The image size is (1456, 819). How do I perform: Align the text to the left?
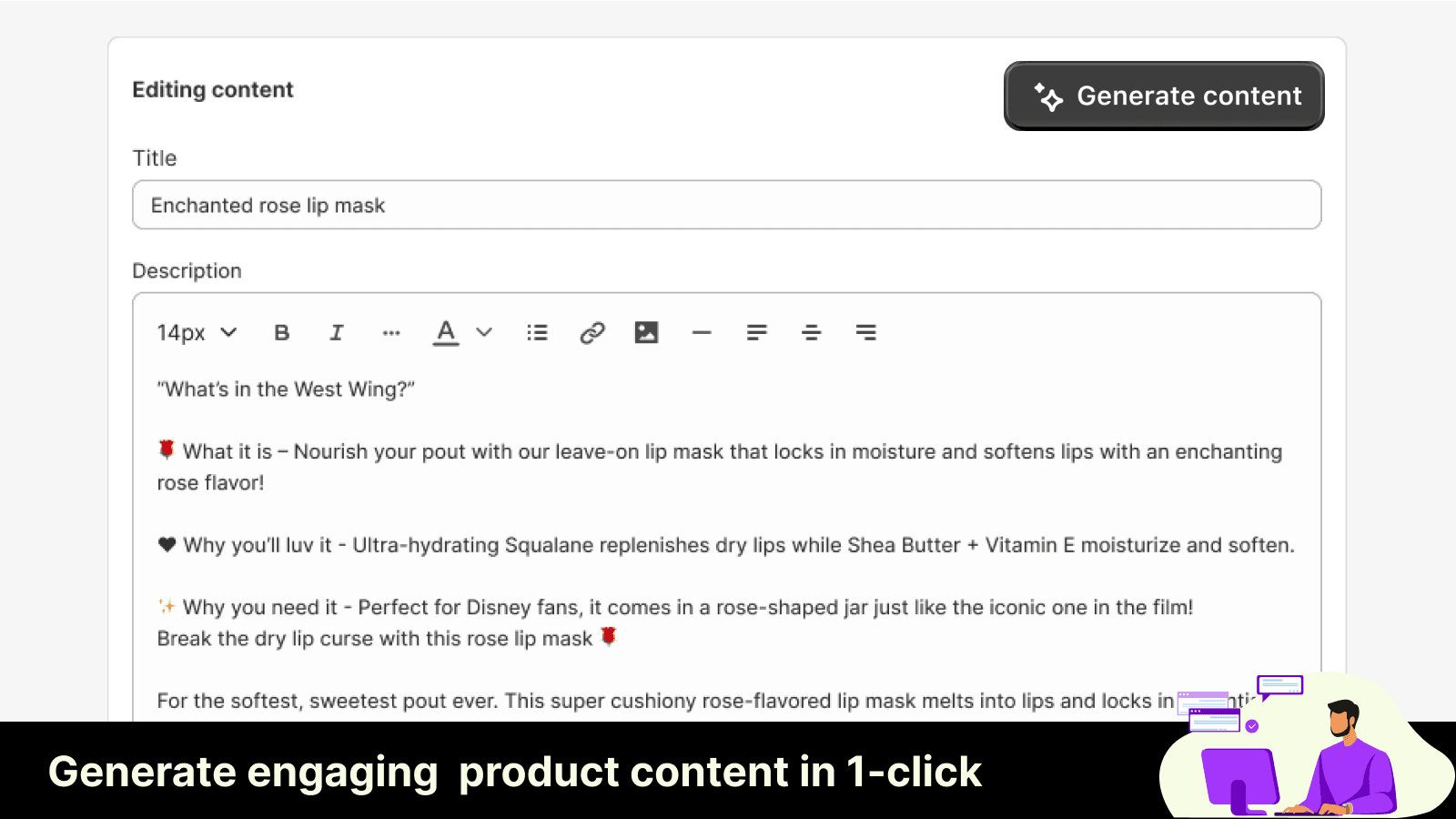[x=756, y=333]
